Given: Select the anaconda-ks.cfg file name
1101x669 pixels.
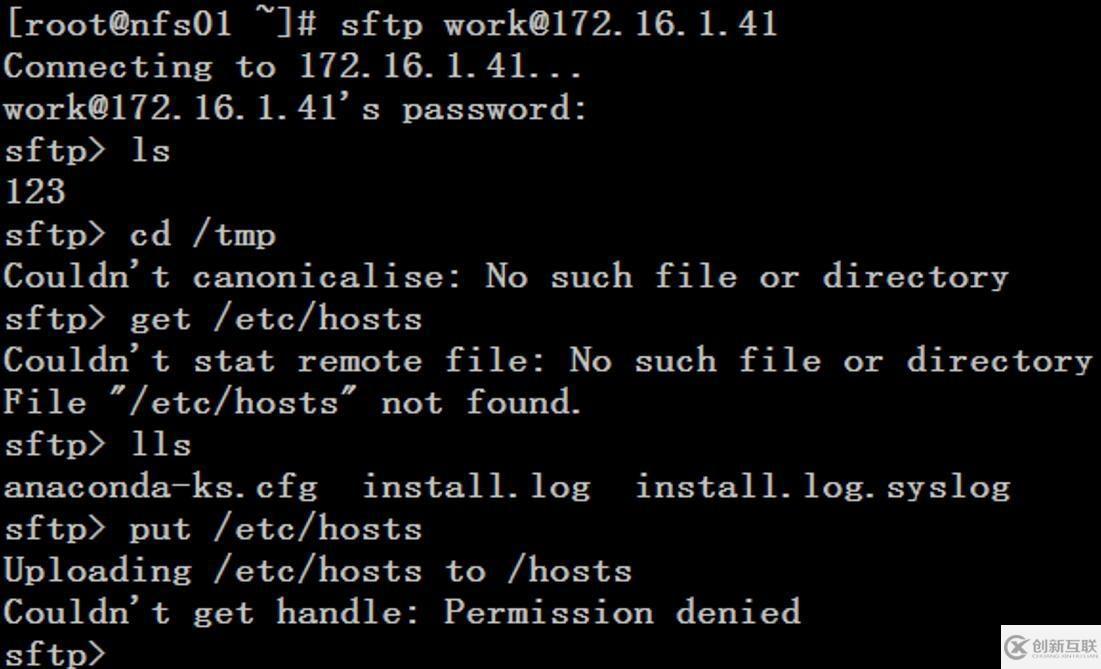Looking at the screenshot, I should click(160, 487).
